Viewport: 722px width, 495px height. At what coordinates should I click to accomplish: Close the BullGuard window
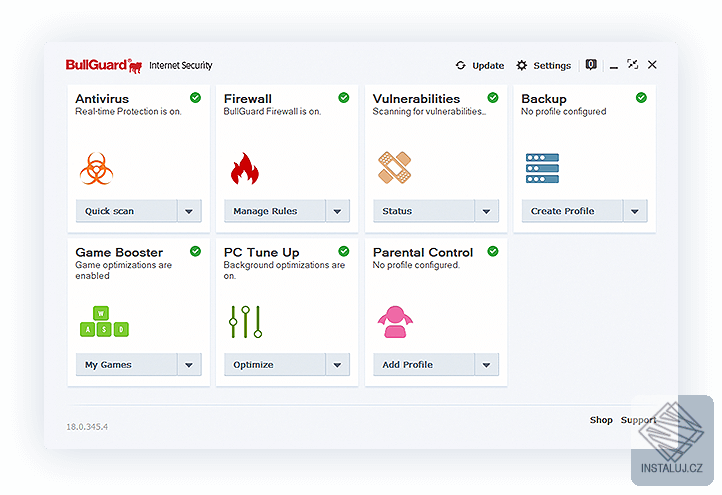click(652, 64)
